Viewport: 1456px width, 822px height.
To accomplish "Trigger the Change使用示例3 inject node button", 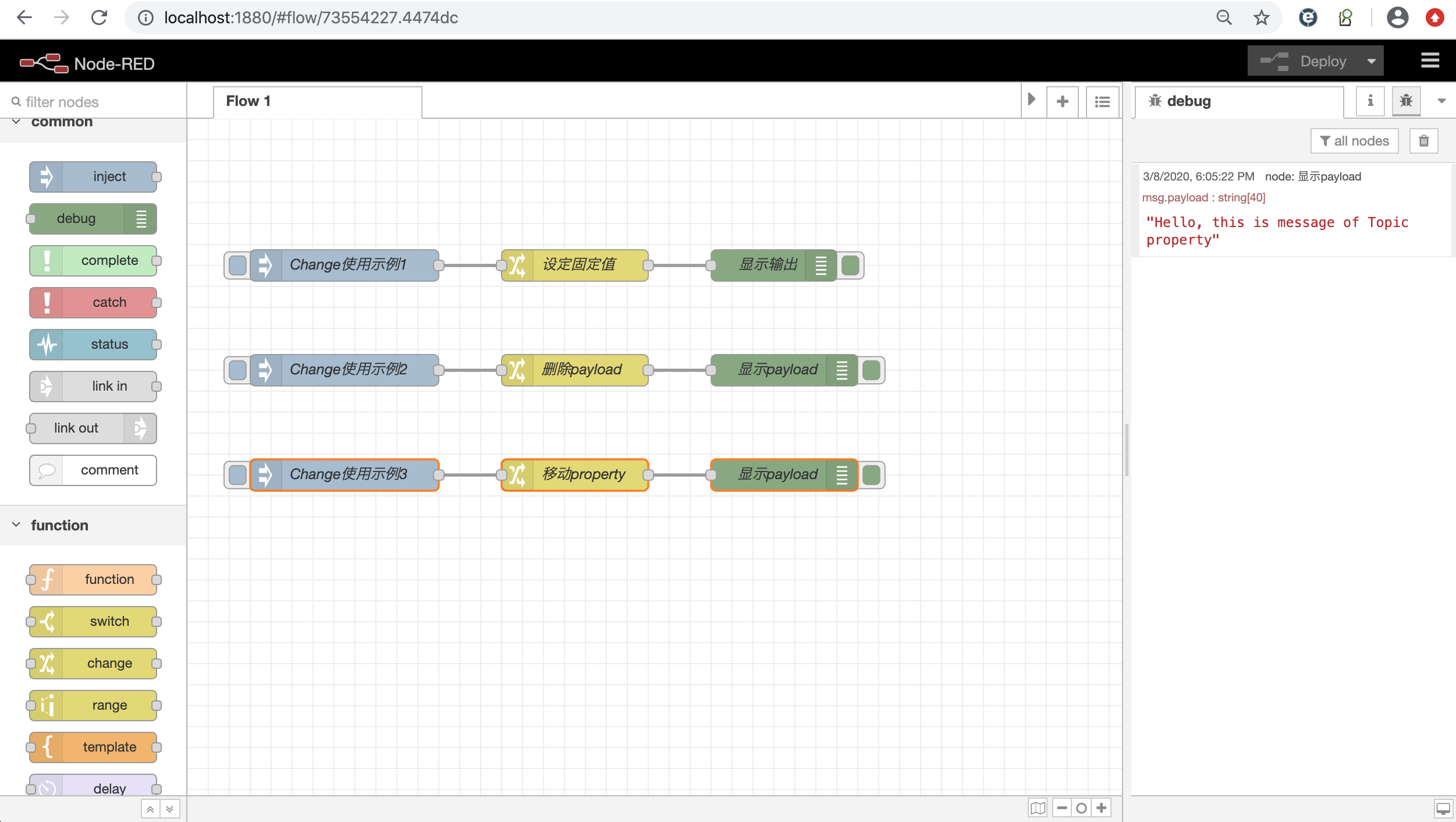I will coord(237,475).
